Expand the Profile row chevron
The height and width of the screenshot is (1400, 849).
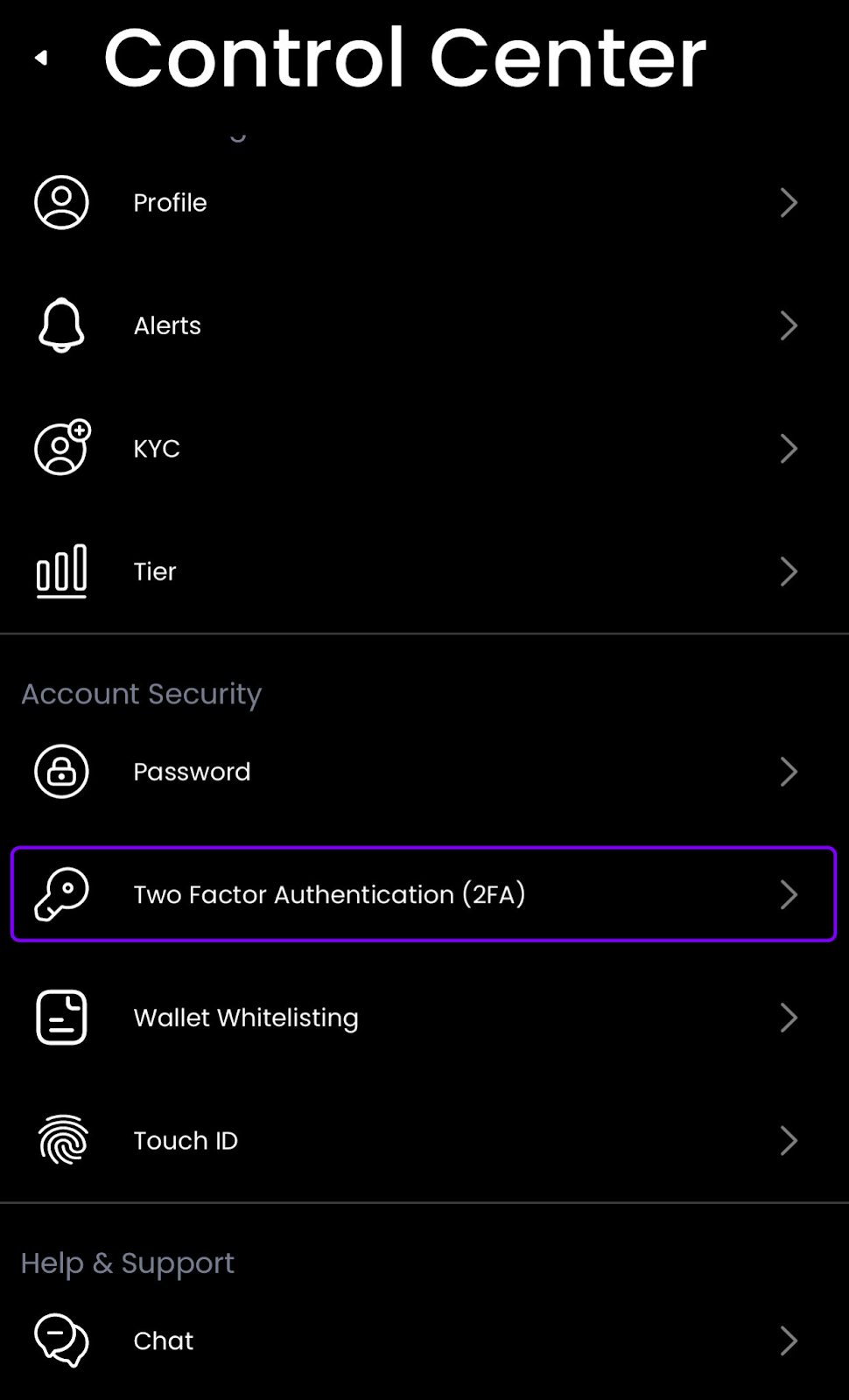(x=789, y=202)
